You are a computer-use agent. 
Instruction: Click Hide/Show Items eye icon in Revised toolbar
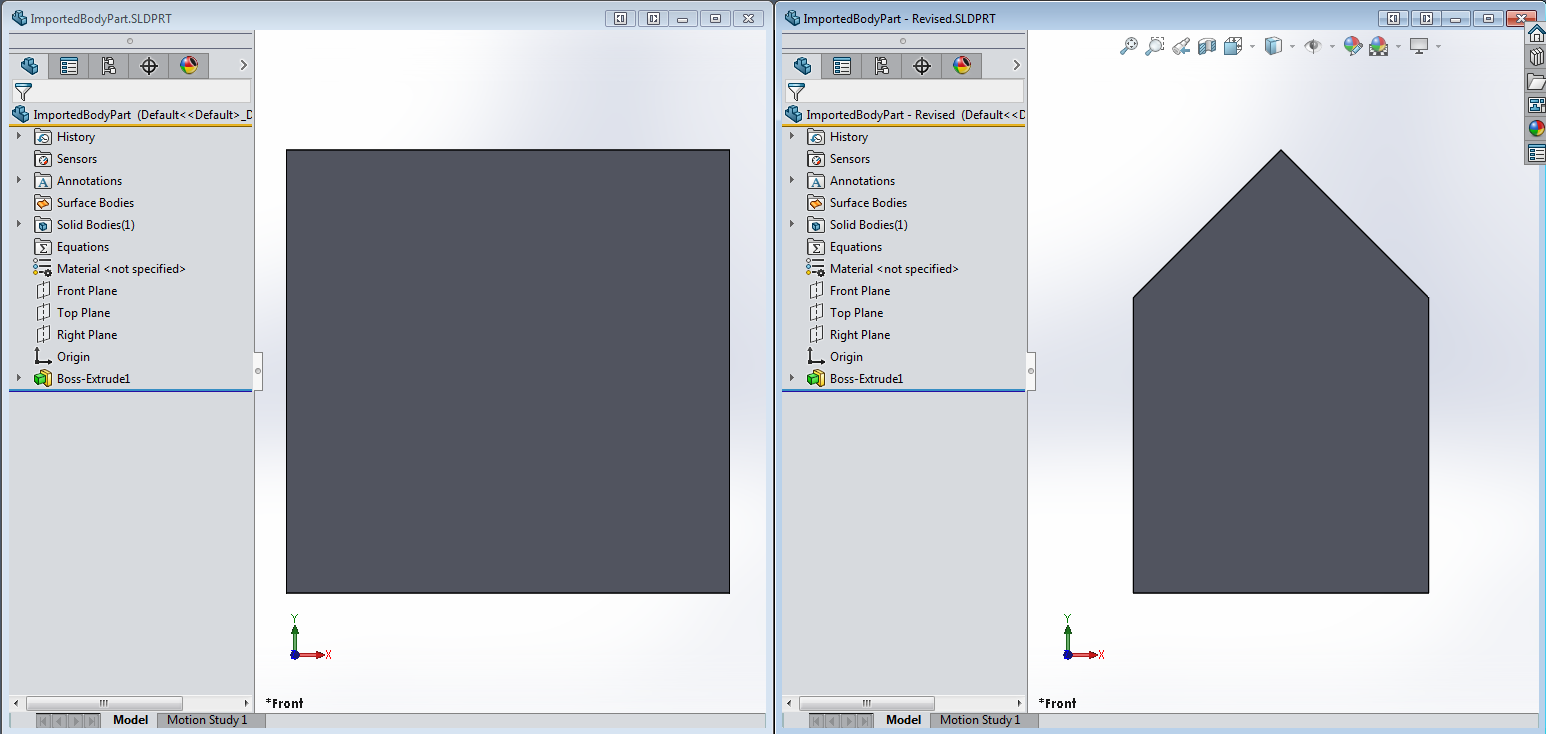1313,46
